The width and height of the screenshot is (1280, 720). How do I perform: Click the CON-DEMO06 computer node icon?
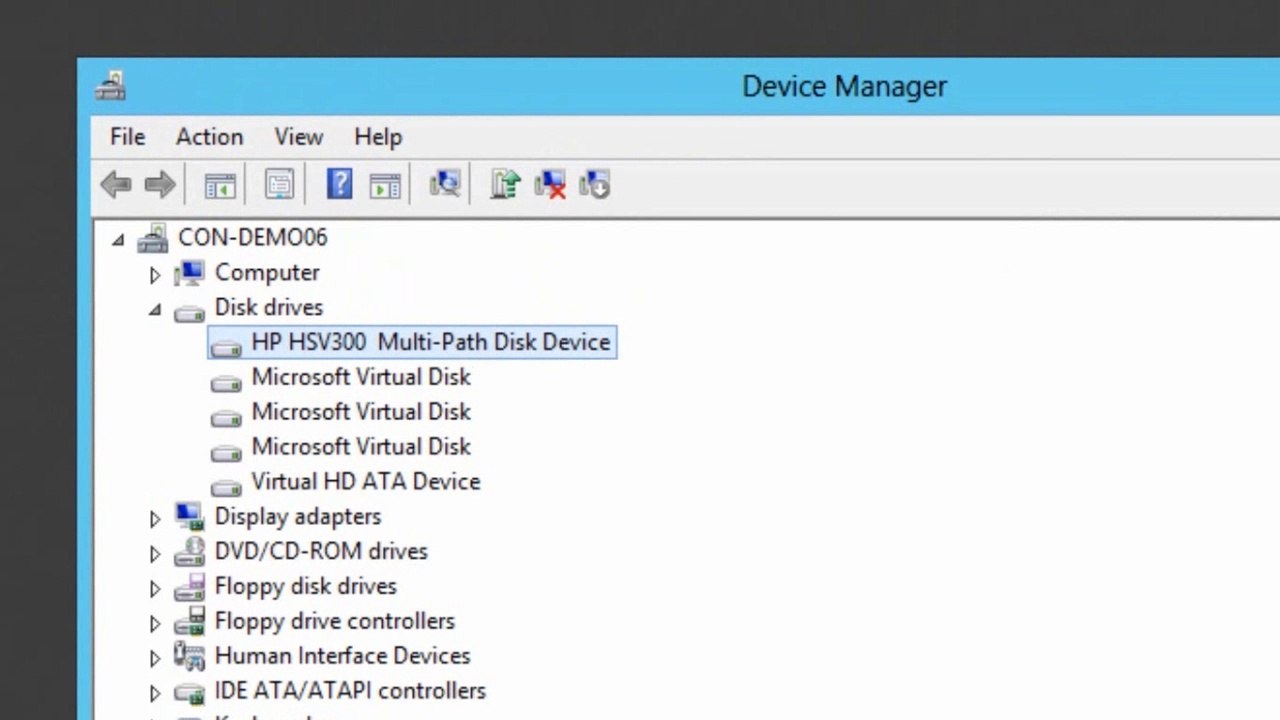[x=153, y=238]
